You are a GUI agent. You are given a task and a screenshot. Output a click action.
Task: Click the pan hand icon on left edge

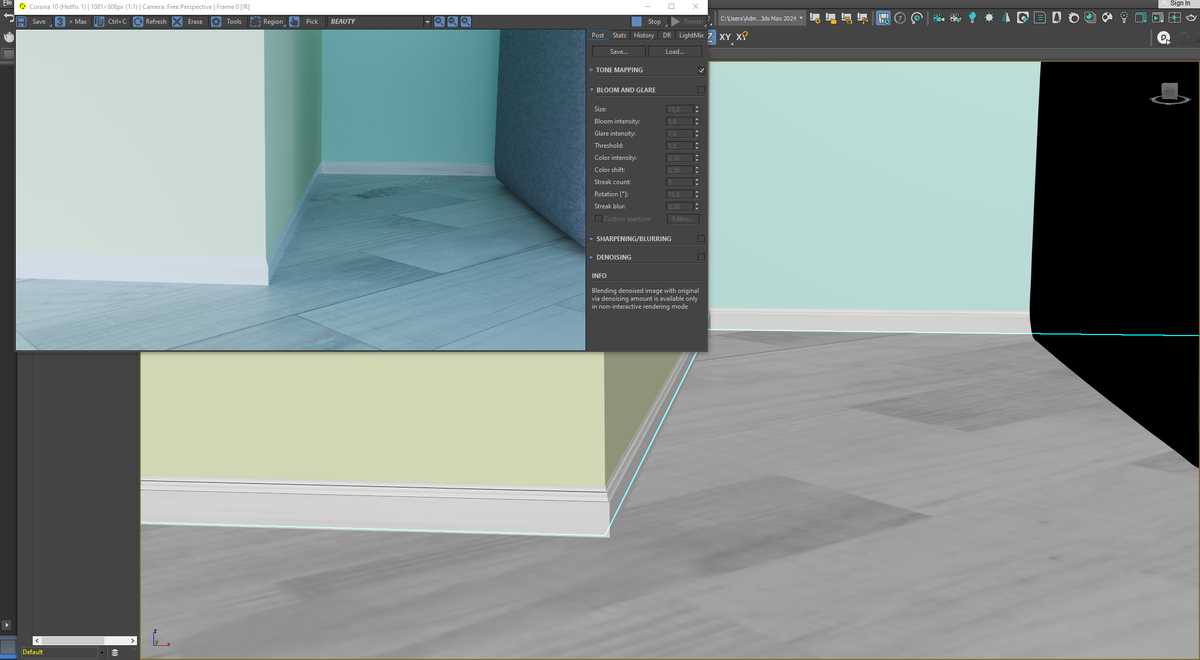click(x=7, y=37)
